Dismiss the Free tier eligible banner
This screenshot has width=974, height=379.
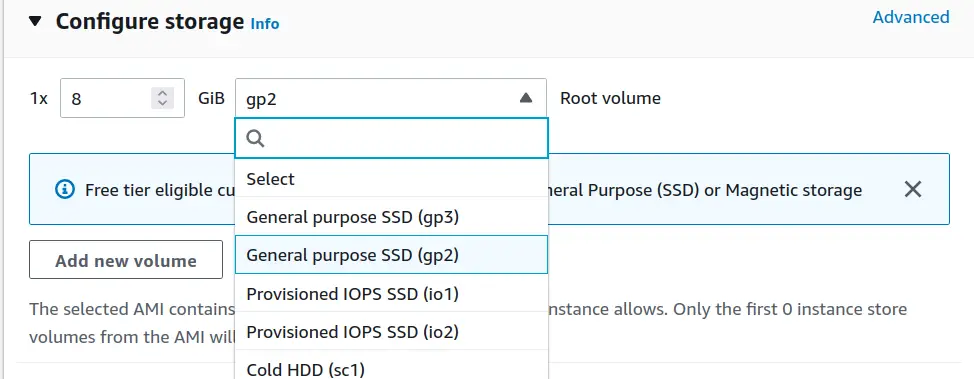(913, 190)
